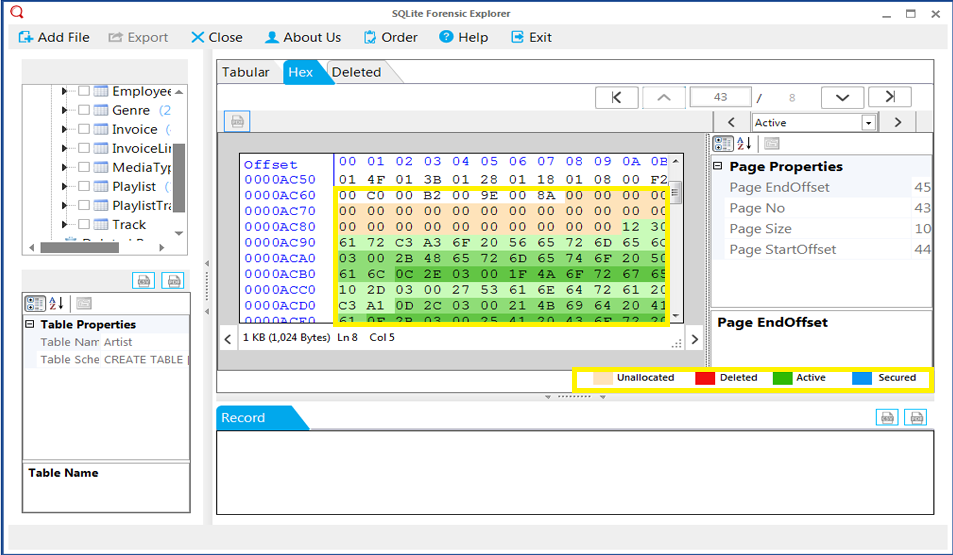Expand the Genre tree node

64,110
